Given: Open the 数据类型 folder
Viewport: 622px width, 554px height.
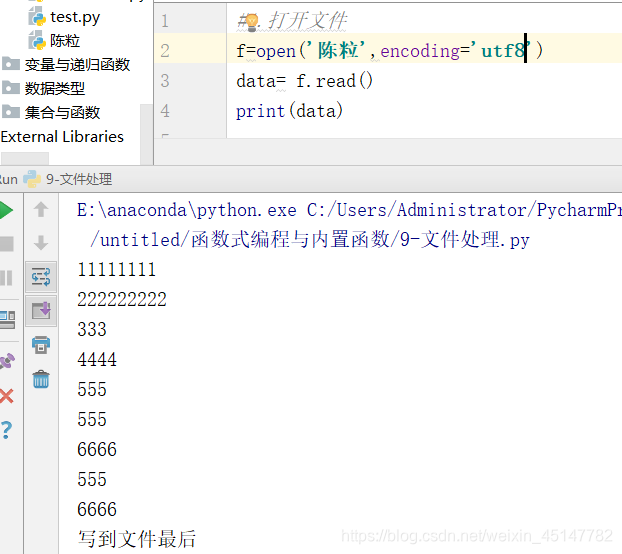Looking at the screenshot, I should click(55, 88).
